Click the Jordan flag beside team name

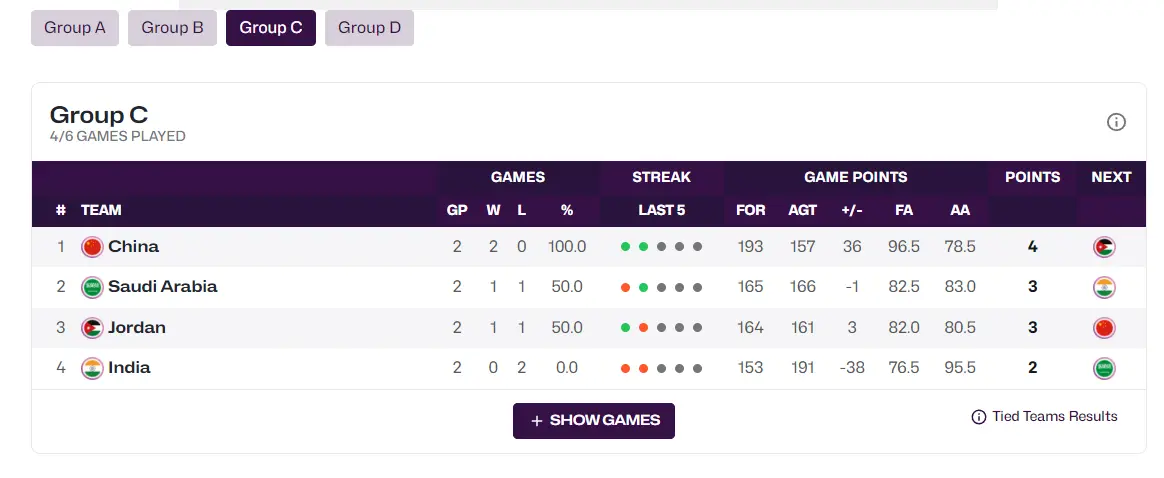(x=92, y=328)
